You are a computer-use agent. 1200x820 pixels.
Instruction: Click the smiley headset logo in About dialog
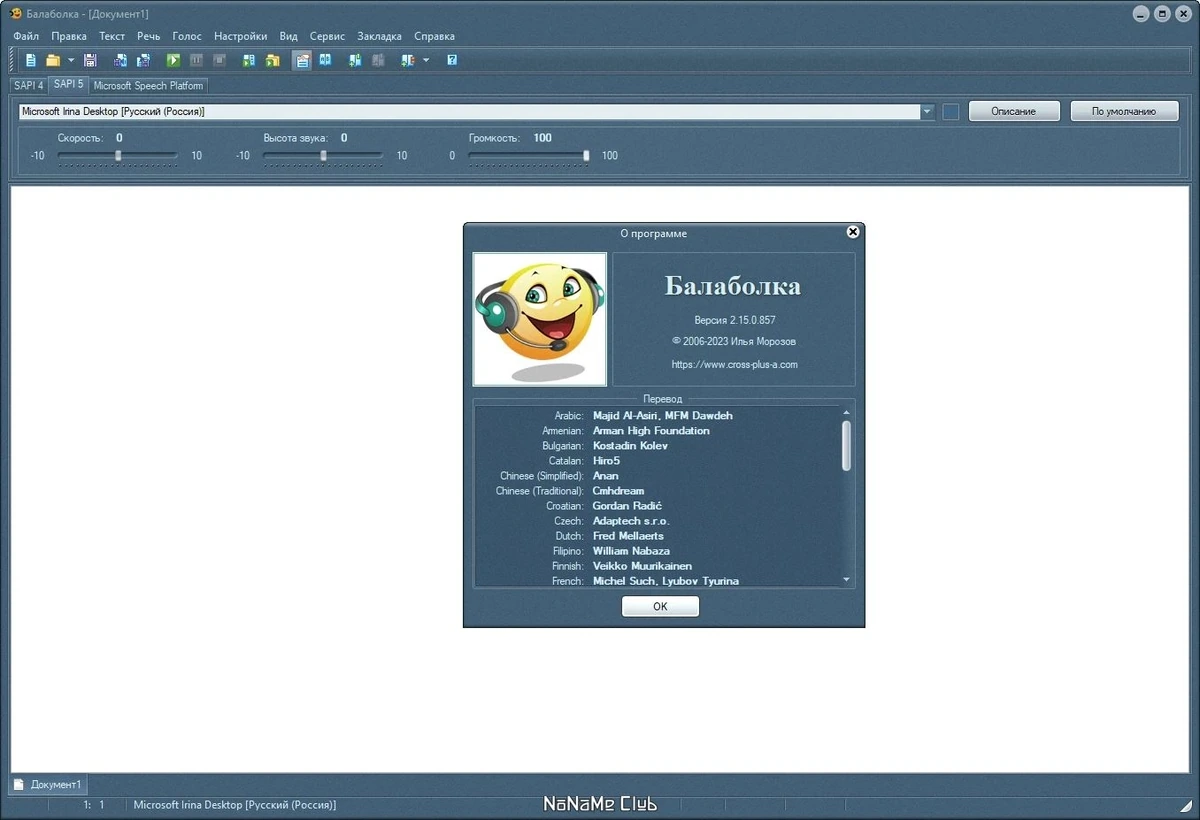click(540, 319)
